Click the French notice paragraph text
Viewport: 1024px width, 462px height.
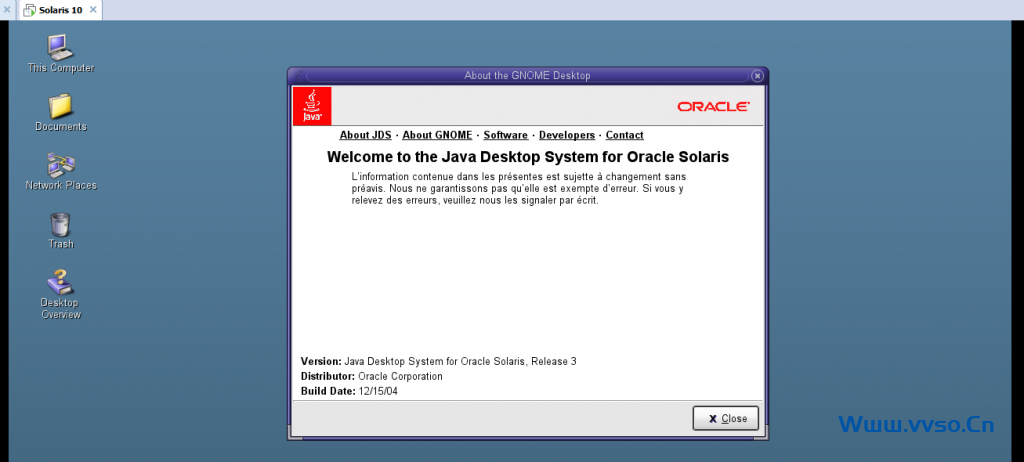pos(519,189)
